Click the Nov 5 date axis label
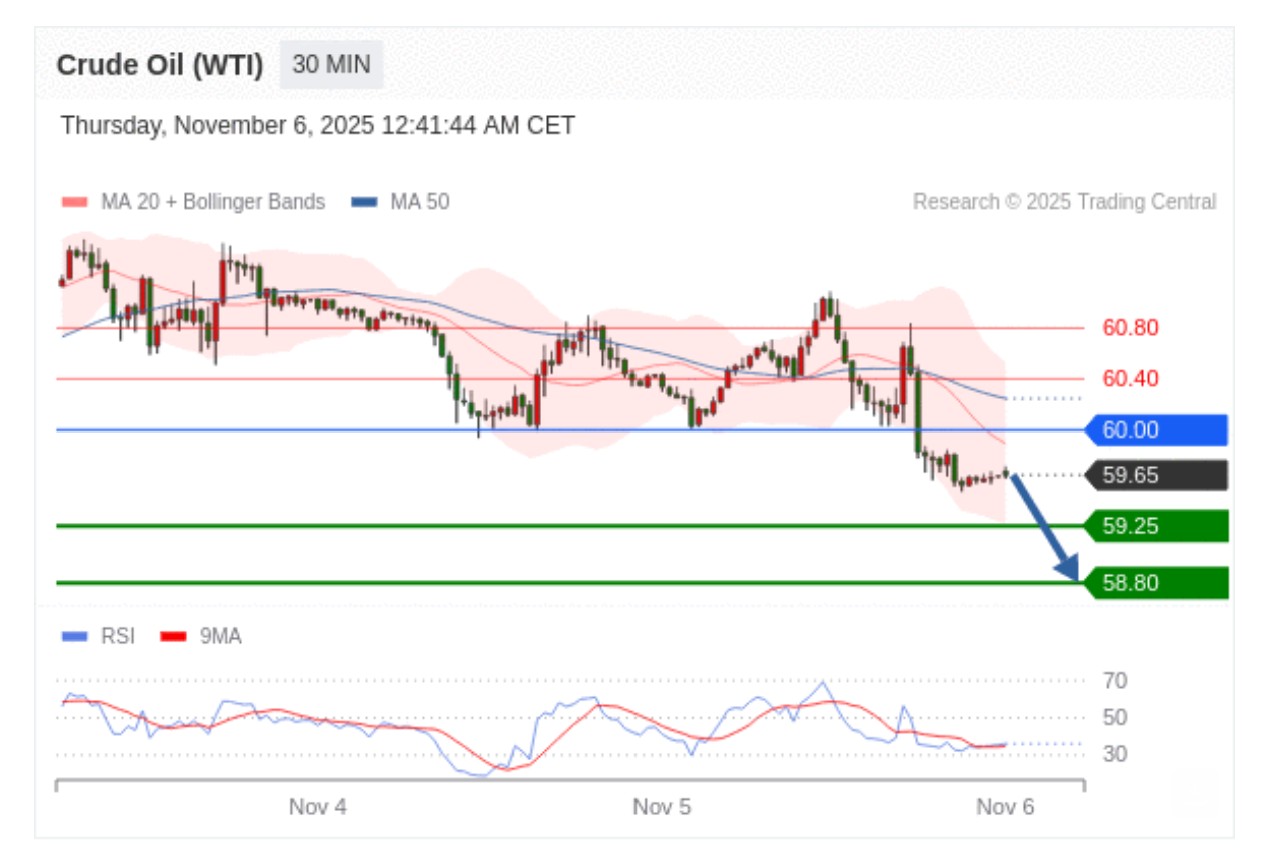This screenshot has height=860, width=1268. point(661,807)
